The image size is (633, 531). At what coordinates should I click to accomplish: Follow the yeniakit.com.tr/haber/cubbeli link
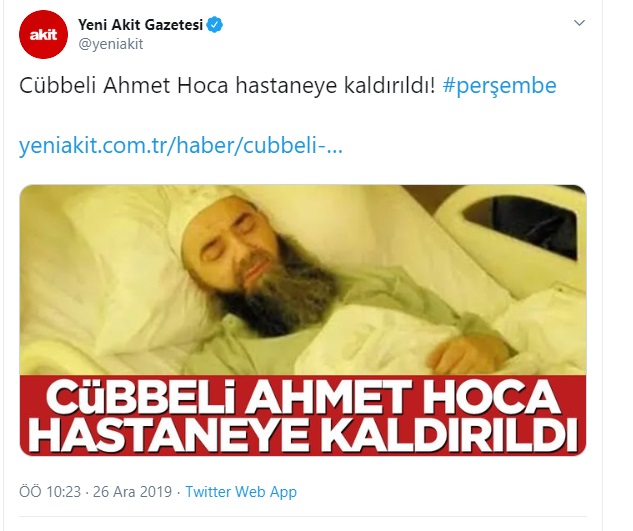click(181, 146)
